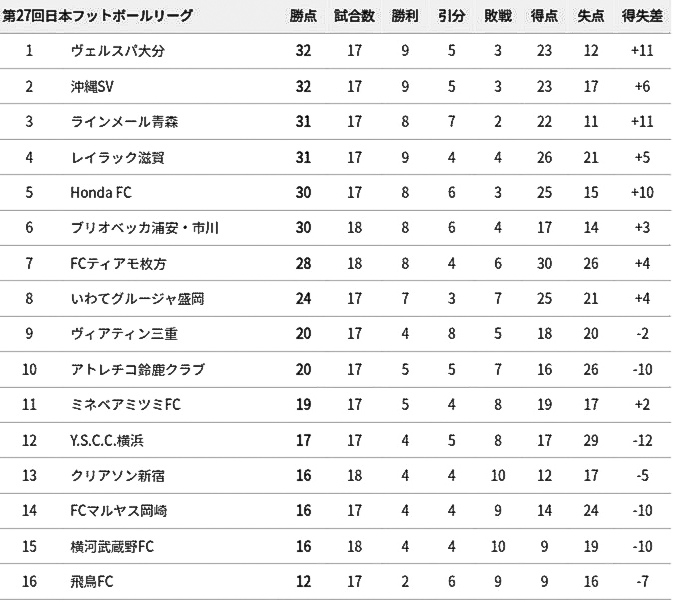Select Y.S.C.C.横浜 in the table
673x602 pixels.
[107, 440]
